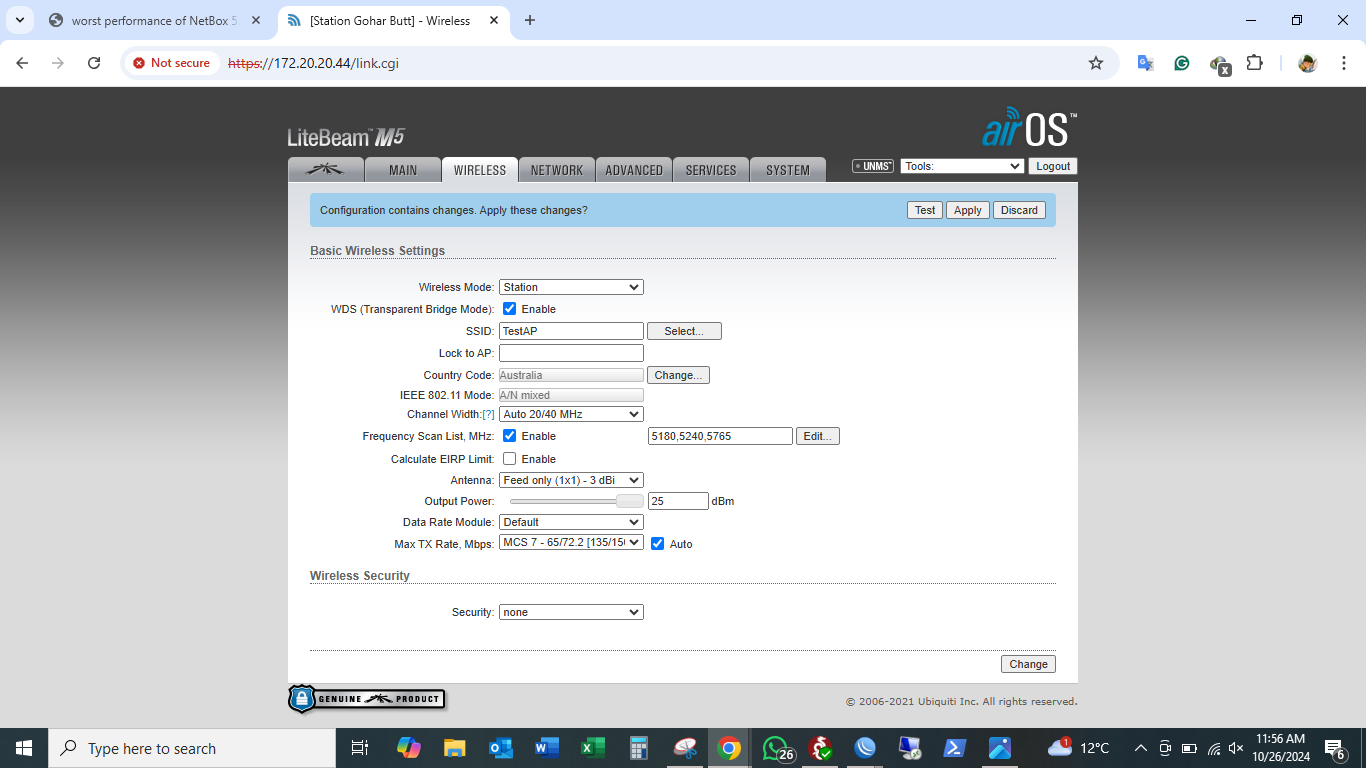1366x768 pixels.
Task: Open the Ubiquiti logo tab
Action: pos(326,170)
